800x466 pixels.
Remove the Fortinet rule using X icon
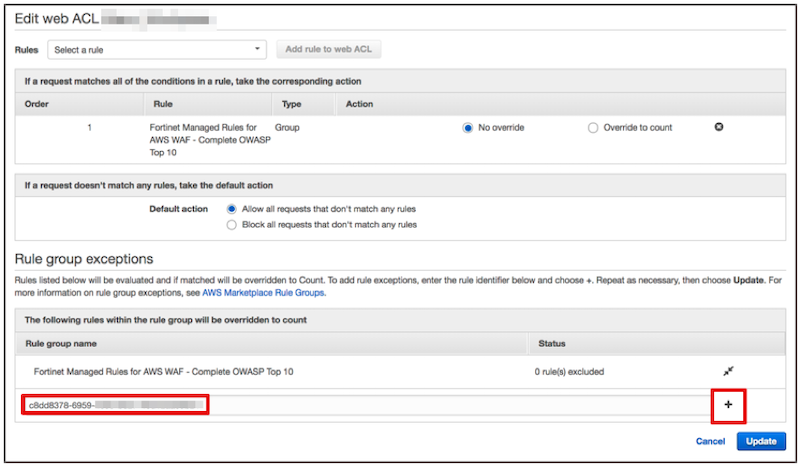click(719, 128)
